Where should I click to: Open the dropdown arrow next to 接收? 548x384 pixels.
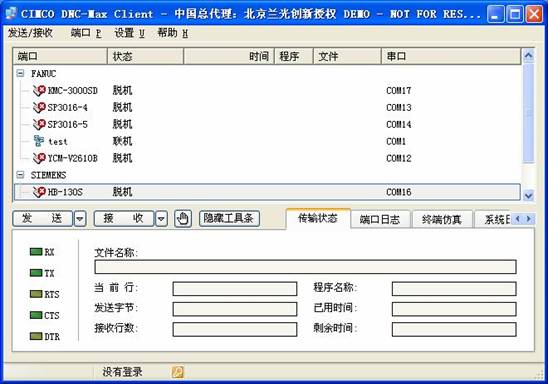pyautogui.click(x=161, y=219)
